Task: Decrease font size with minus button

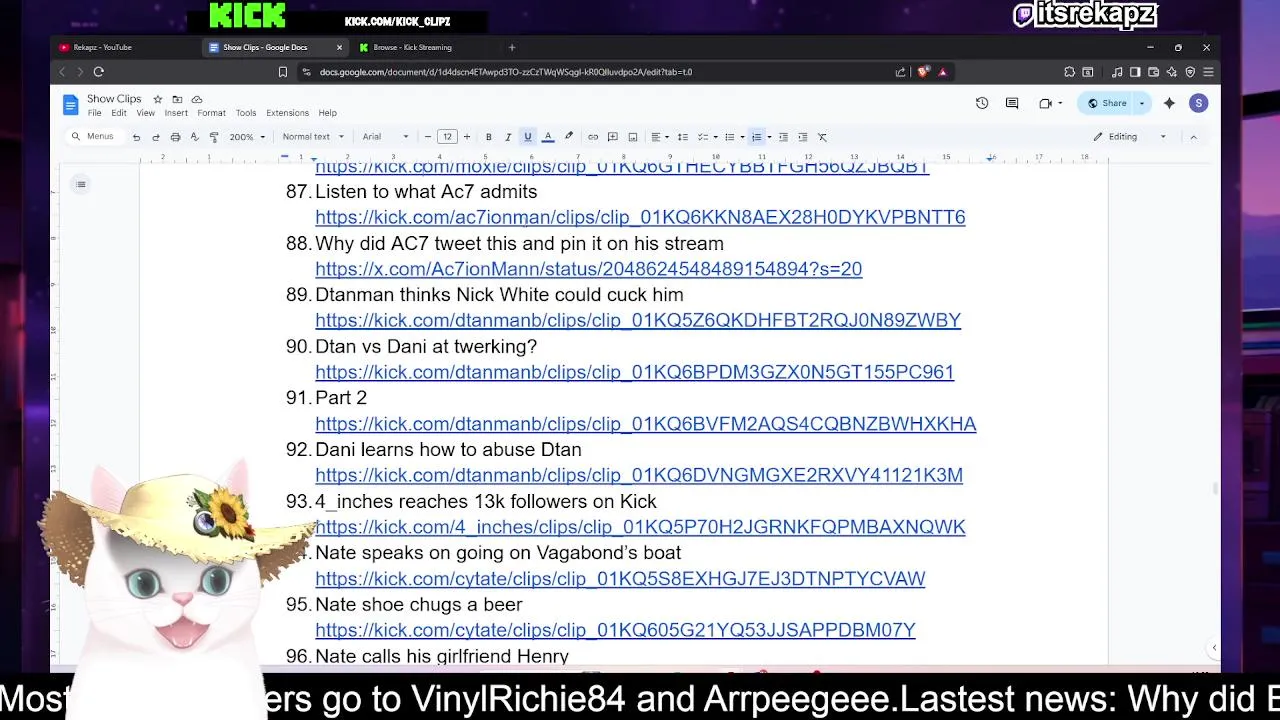Action: [x=428, y=137]
